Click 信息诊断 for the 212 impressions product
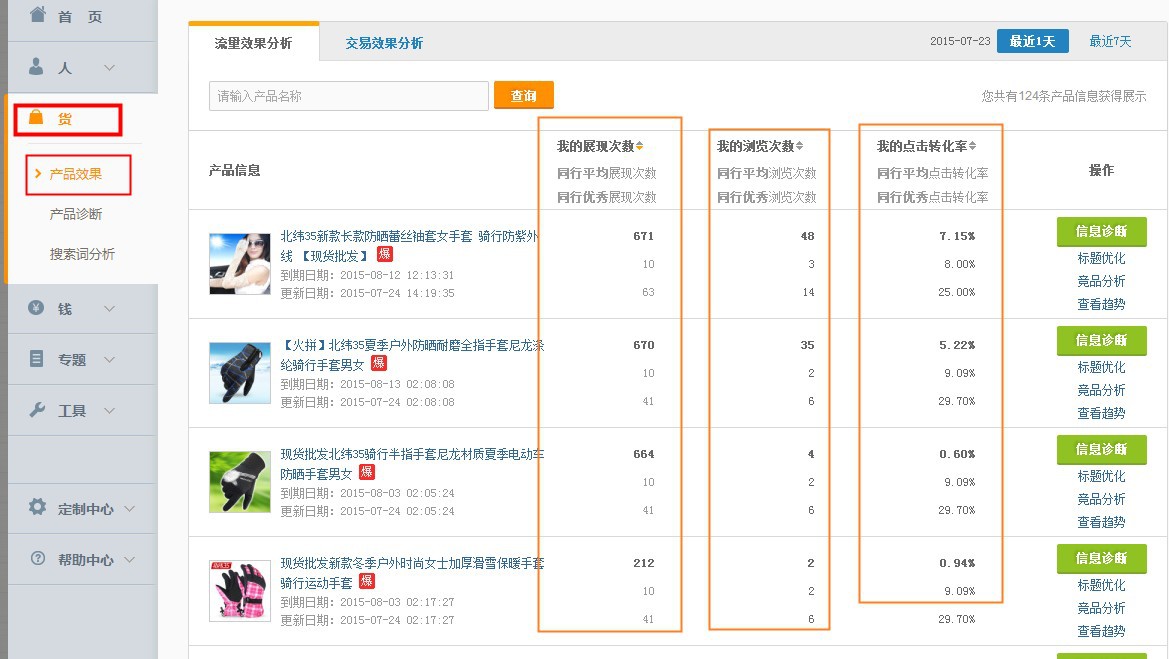The height and width of the screenshot is (659, 1169). [1101, 558]
